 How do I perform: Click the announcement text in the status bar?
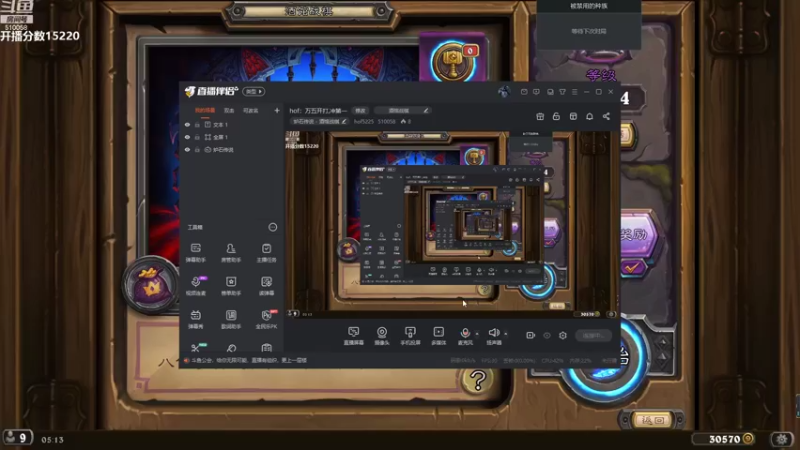249,360
